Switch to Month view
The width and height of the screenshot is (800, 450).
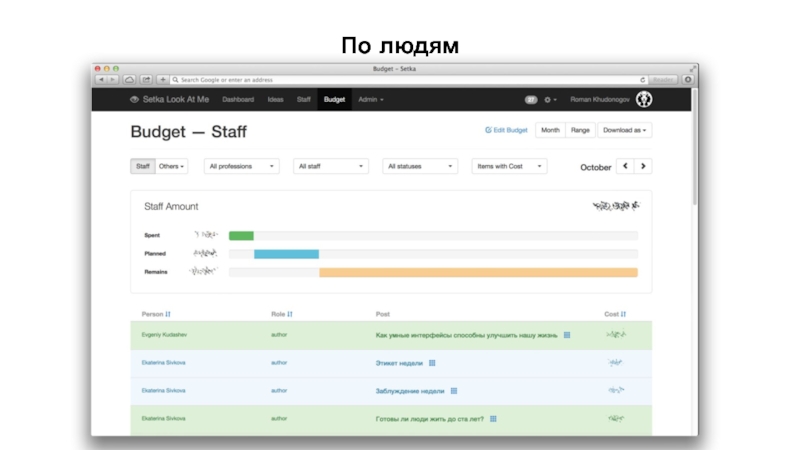(549, 130)
